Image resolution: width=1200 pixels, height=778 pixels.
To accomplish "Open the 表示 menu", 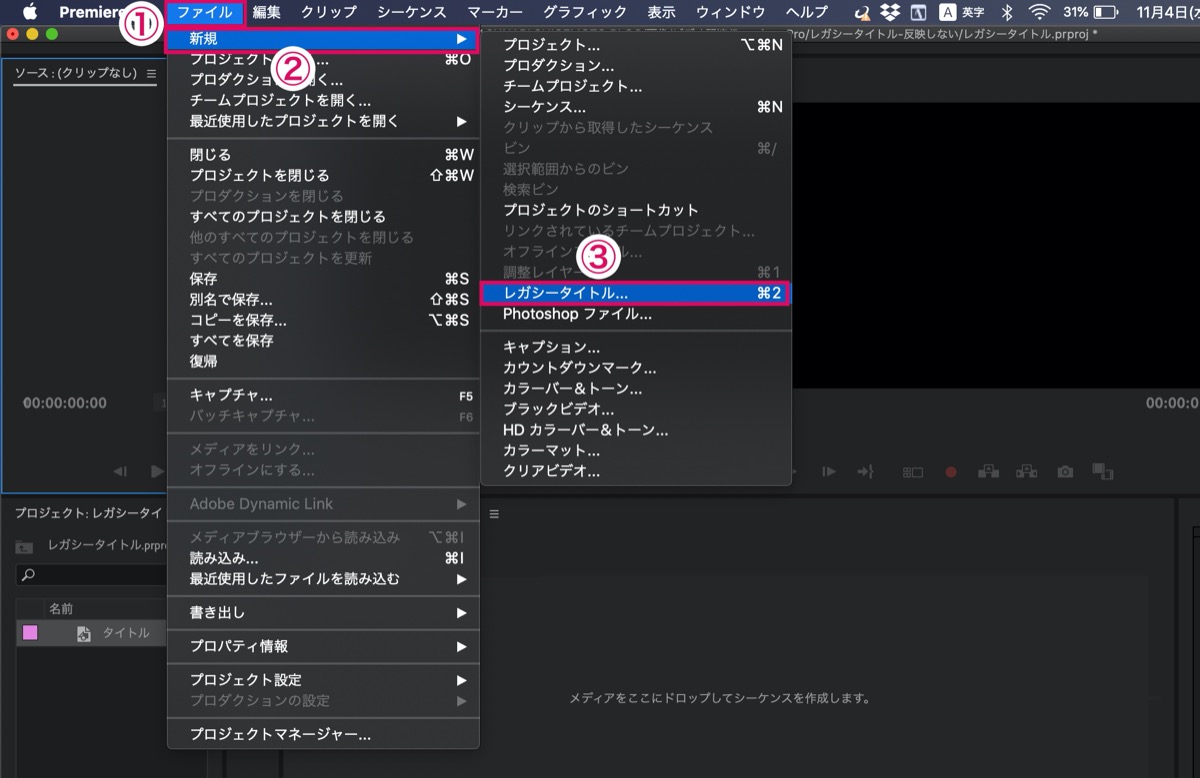I will tap(661, 12).
